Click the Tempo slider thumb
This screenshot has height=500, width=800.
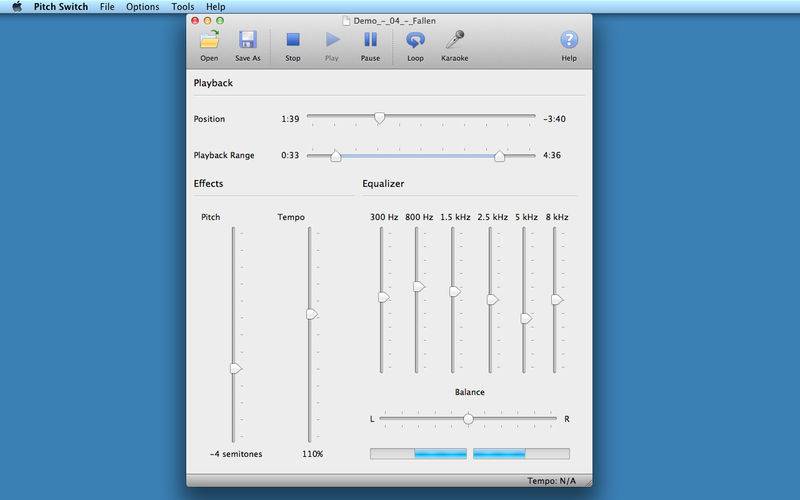tap(312, 314)
